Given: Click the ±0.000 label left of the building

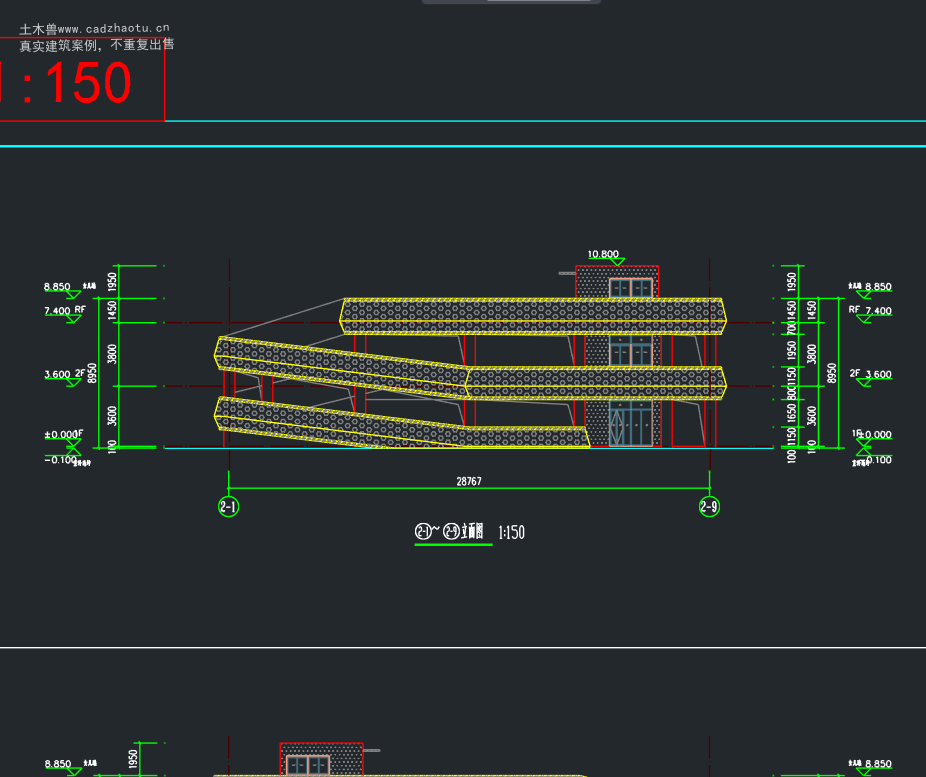Looking at the screenshot, I should [61, 435].
